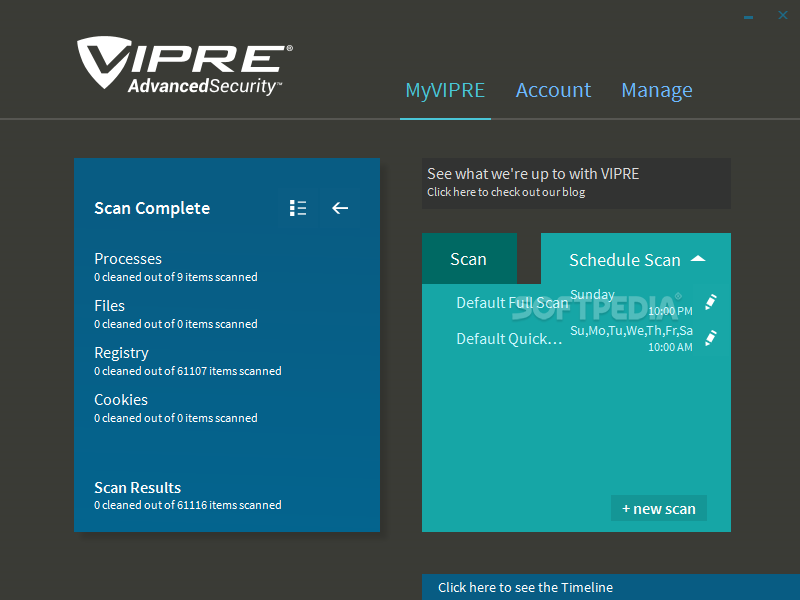Open the Account tab
The image size is (800, 600).
[553, 90]
